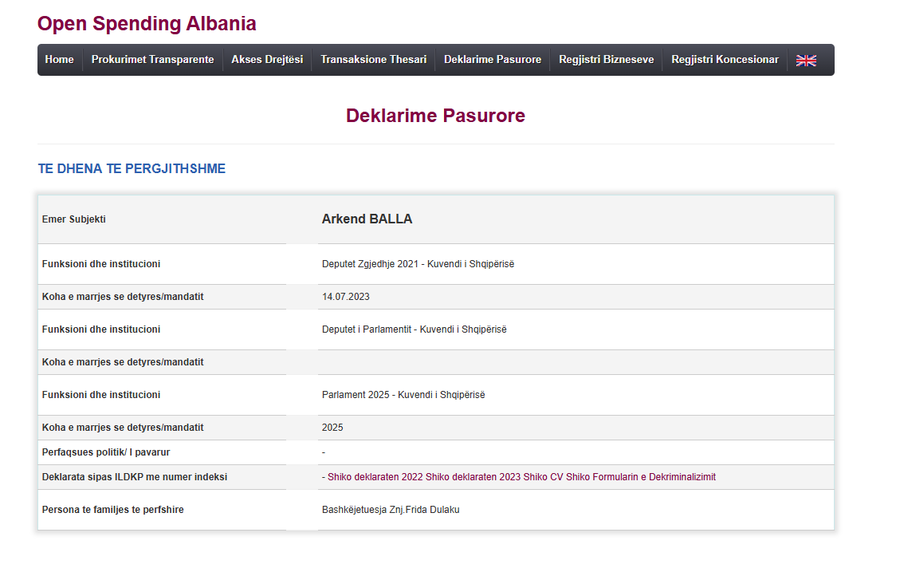Open the Home menu item
This screenshot has width=900, height=580.
59,60
